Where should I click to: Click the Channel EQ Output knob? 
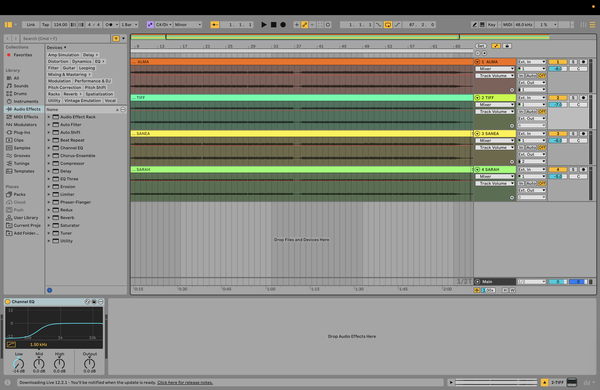pyautogui.click(x=90, y=364)
